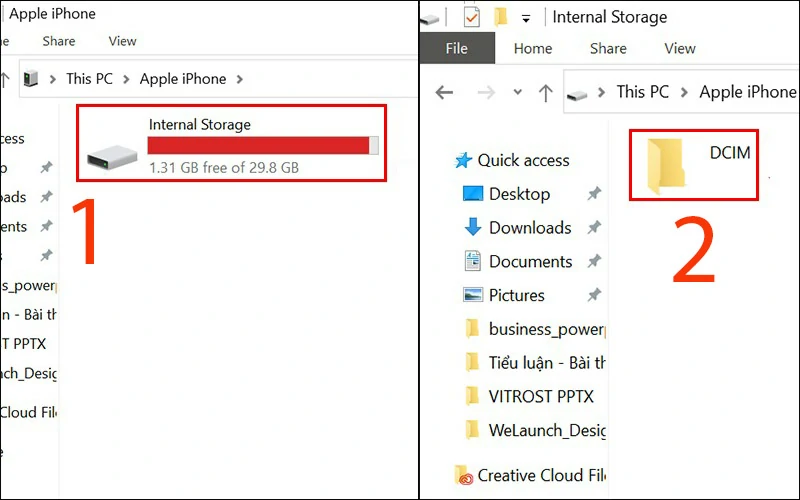Viewport: 800px width, 500px height.
Task: Click Desktop monitor icon in navigation pane
Action: (x=472, y=194)
